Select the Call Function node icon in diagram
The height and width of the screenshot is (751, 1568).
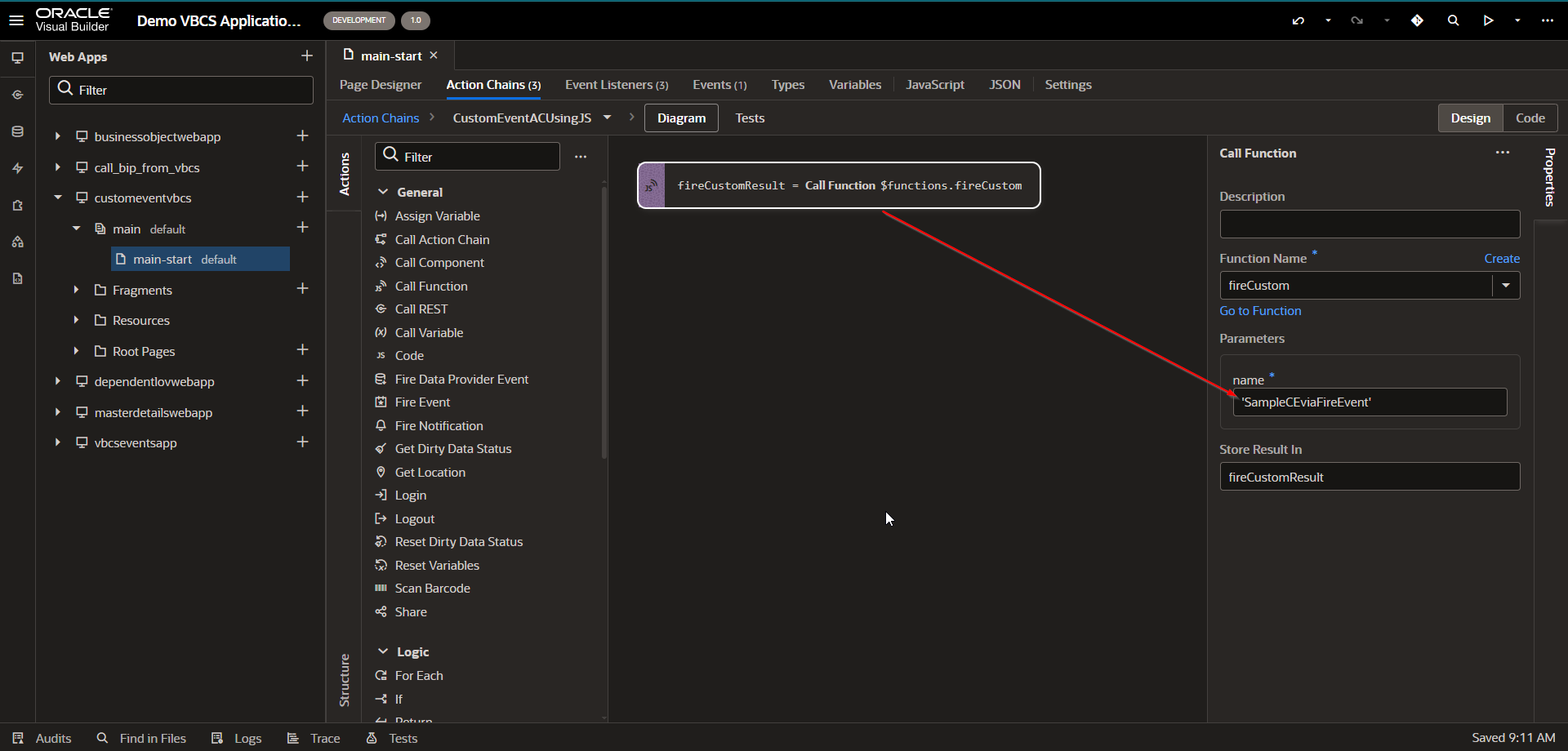651,185
